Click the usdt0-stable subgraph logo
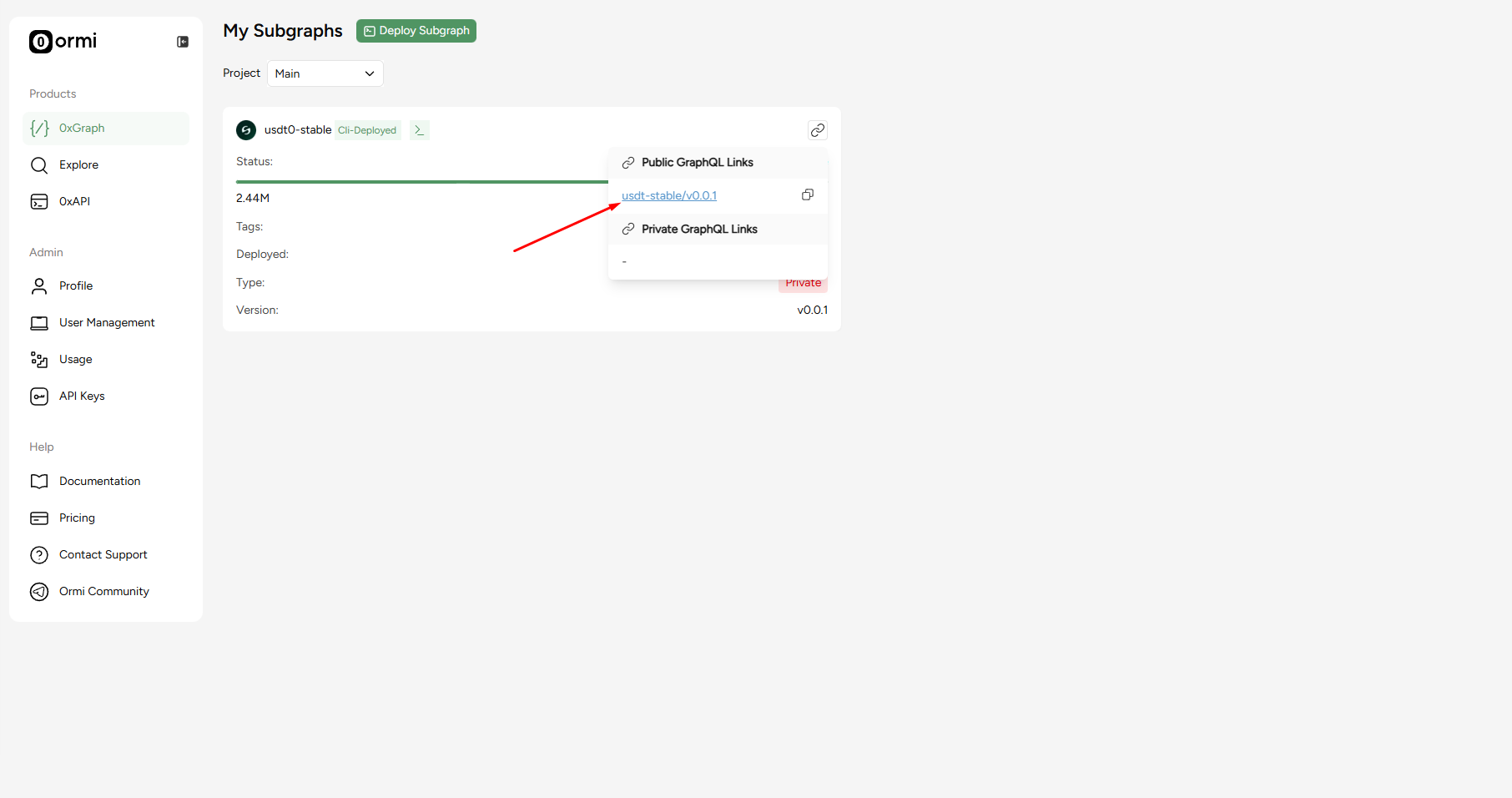This screenshot has height=798, width=1512. (246, 130)
